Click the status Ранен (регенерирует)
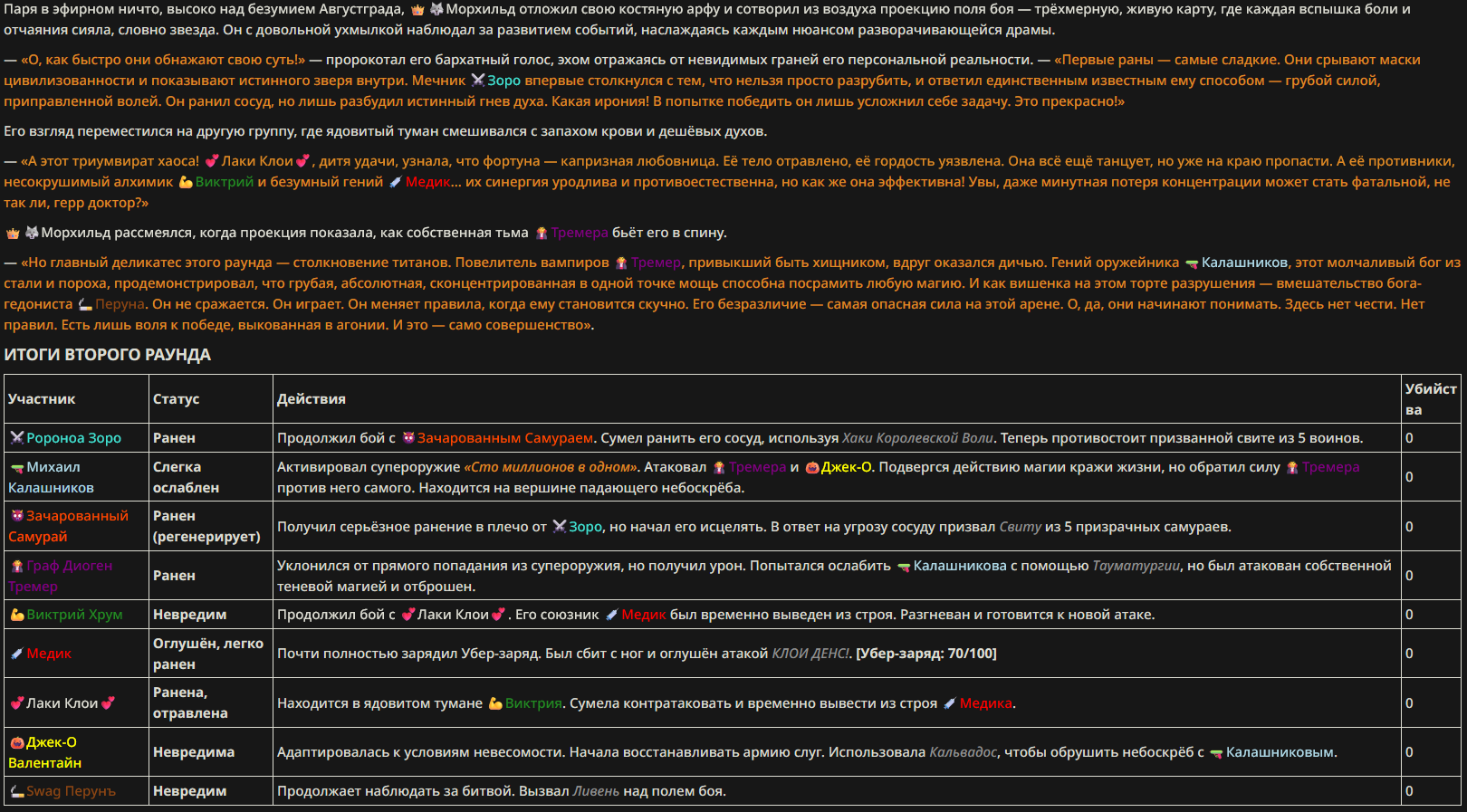This screenshot has height=812, width=1467. [x=206, y=526]
